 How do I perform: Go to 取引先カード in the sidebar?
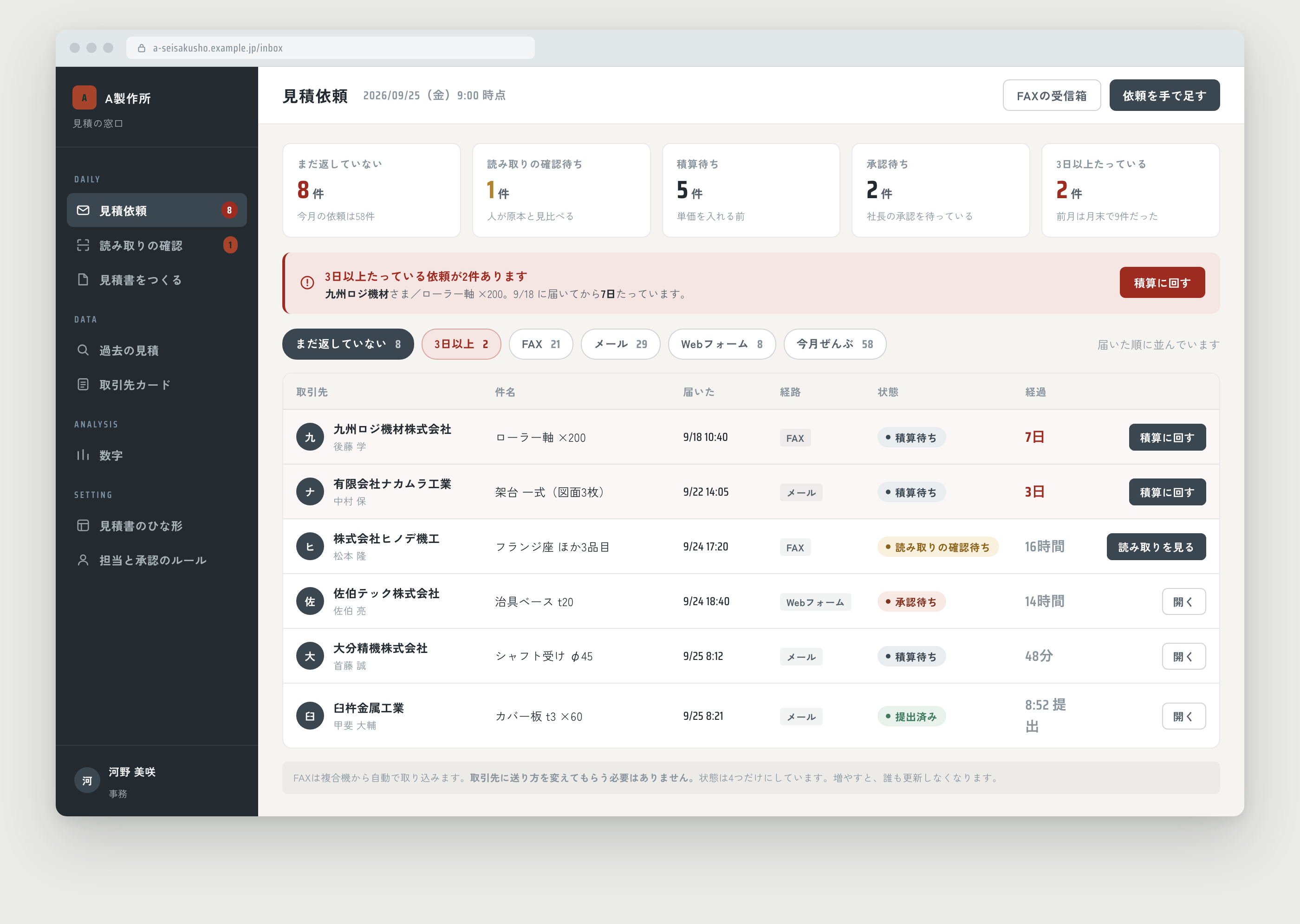(156, 385)
